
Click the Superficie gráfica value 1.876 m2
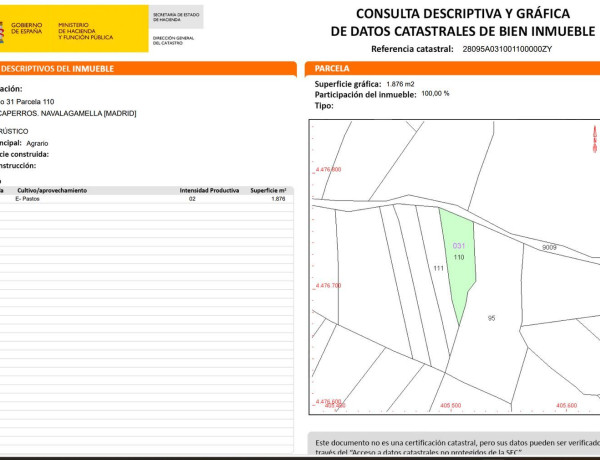(400, 84)
